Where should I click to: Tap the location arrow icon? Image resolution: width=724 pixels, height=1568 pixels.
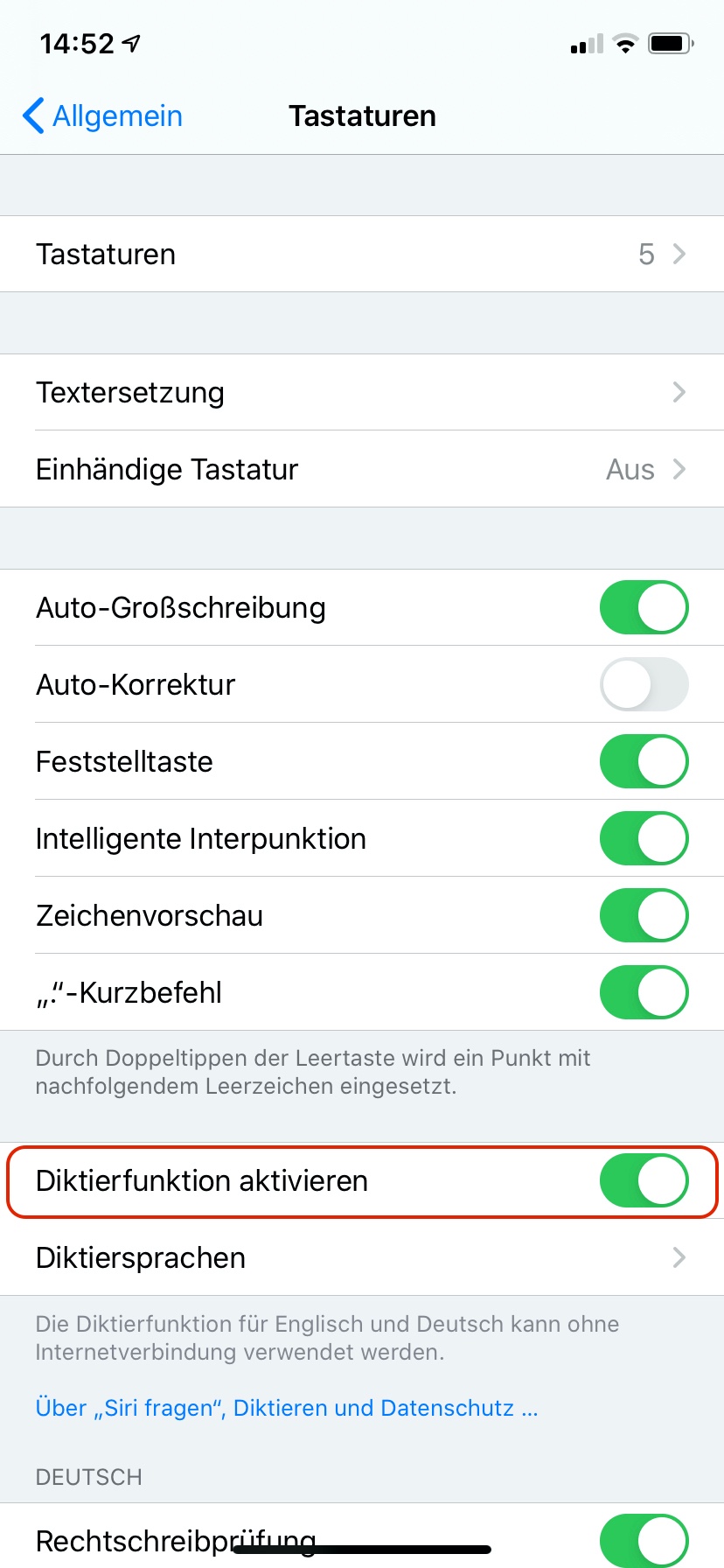coord(132,44)
